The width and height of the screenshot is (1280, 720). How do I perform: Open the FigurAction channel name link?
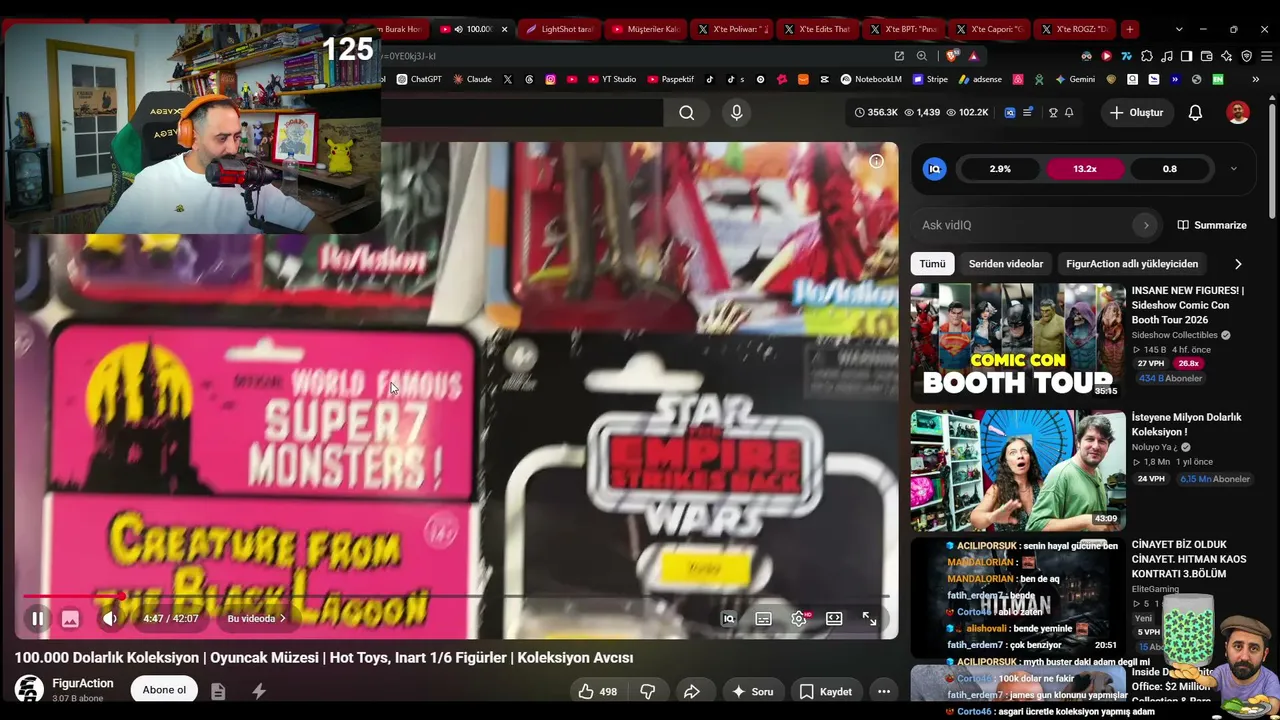(x=82, y=684)
